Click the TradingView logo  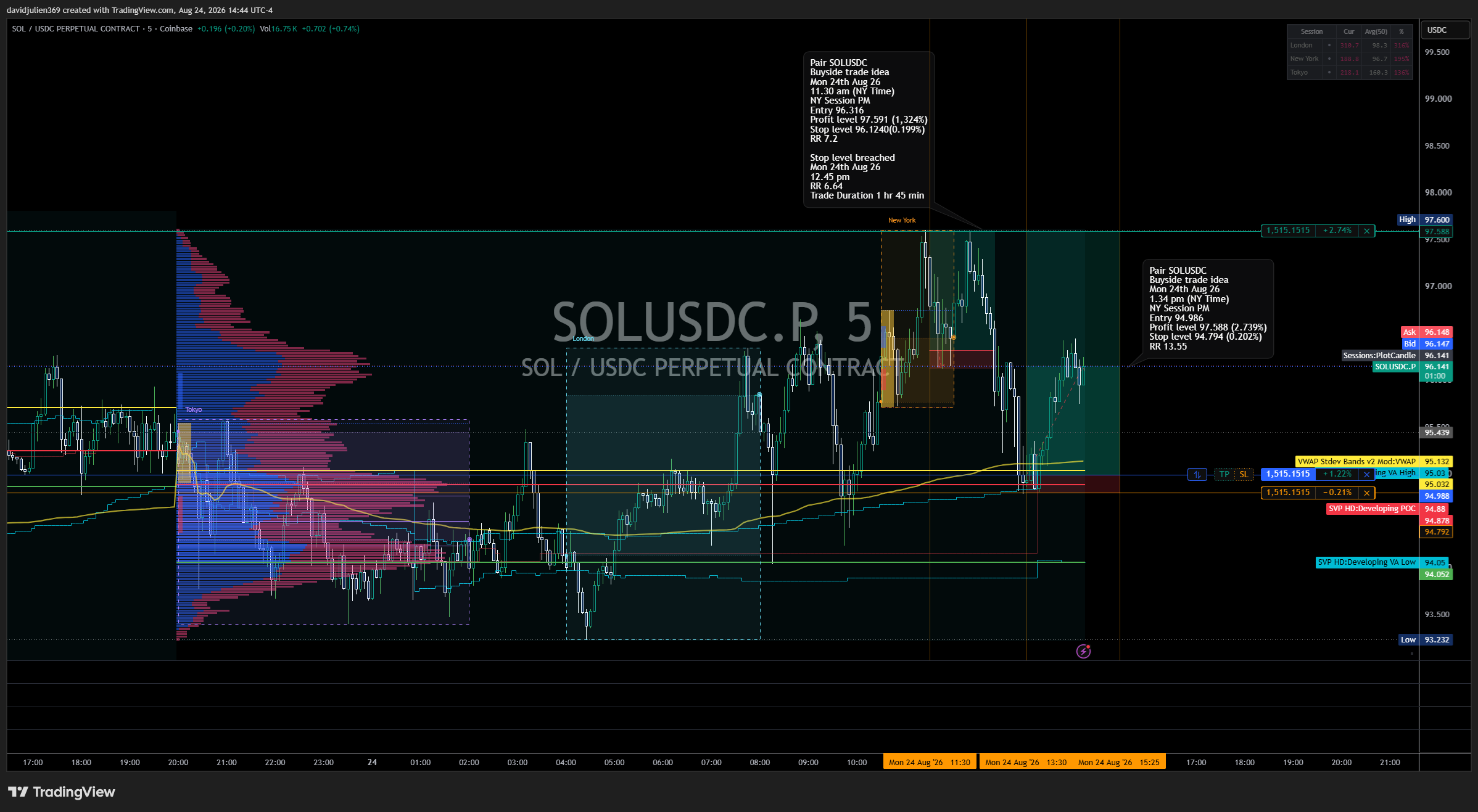coord(62,792)
